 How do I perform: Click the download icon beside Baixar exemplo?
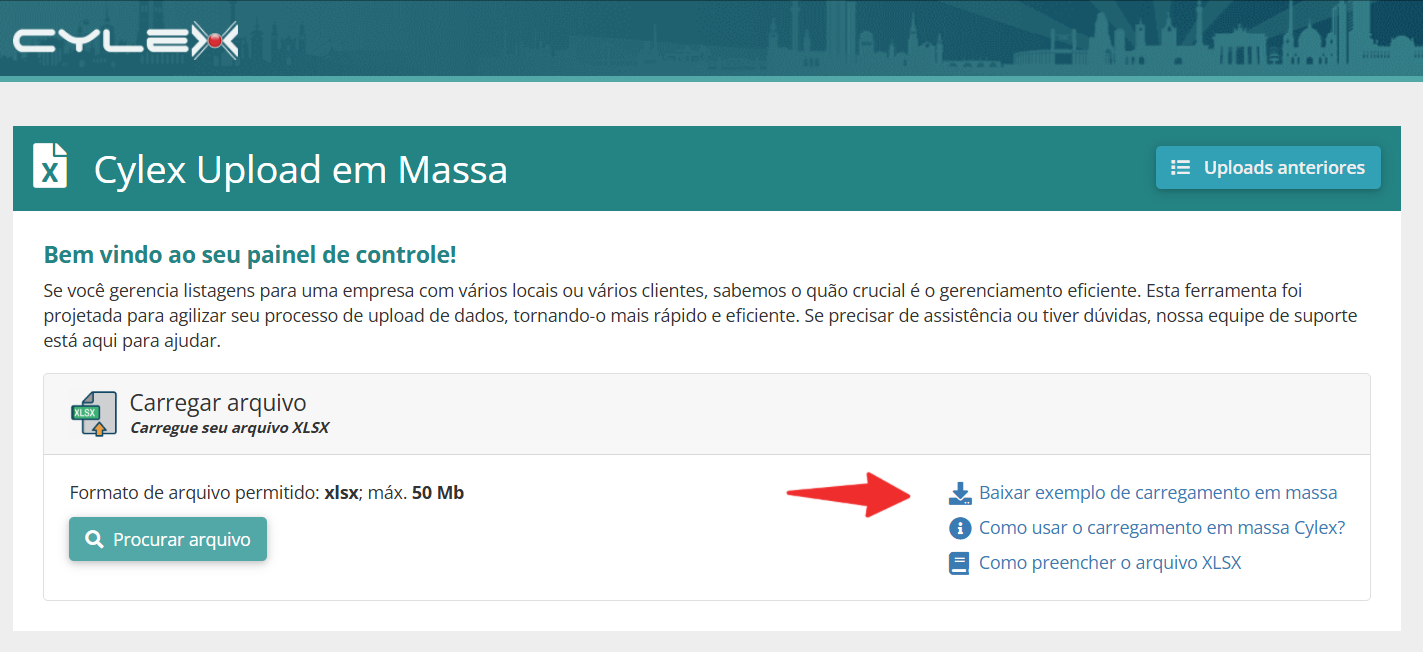(960, 493)
